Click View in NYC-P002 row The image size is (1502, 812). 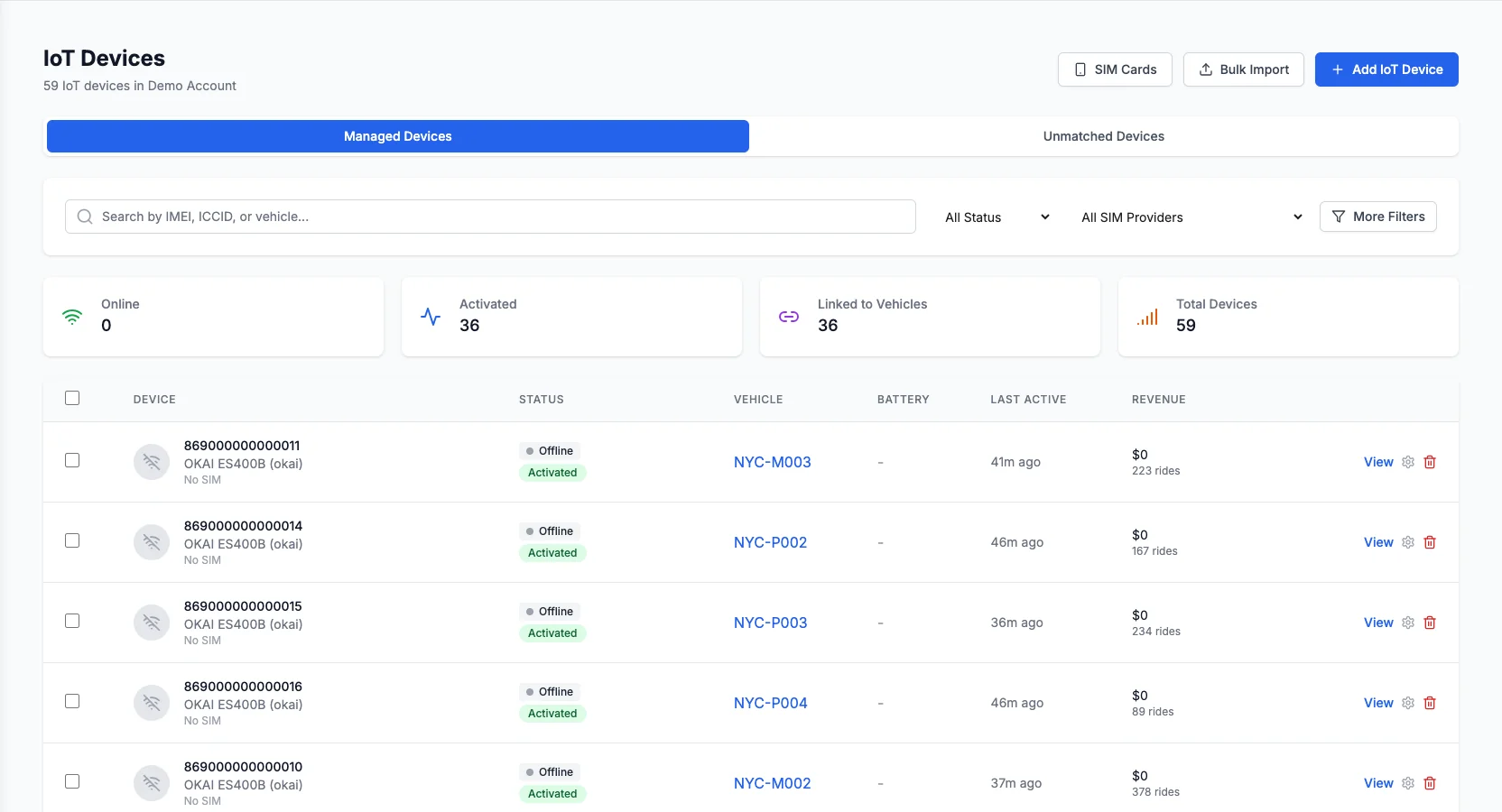pyautogui.click(x=1378, y=542)
